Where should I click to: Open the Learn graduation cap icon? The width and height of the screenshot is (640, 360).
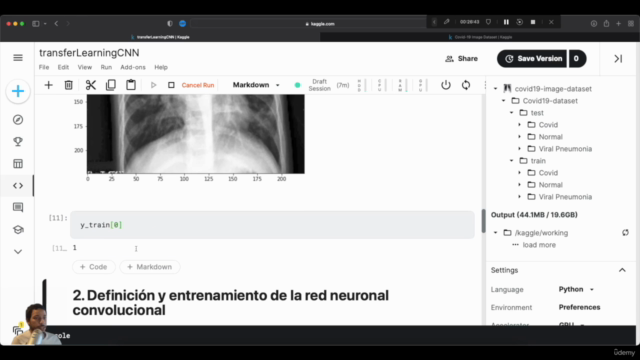[18, 229]
